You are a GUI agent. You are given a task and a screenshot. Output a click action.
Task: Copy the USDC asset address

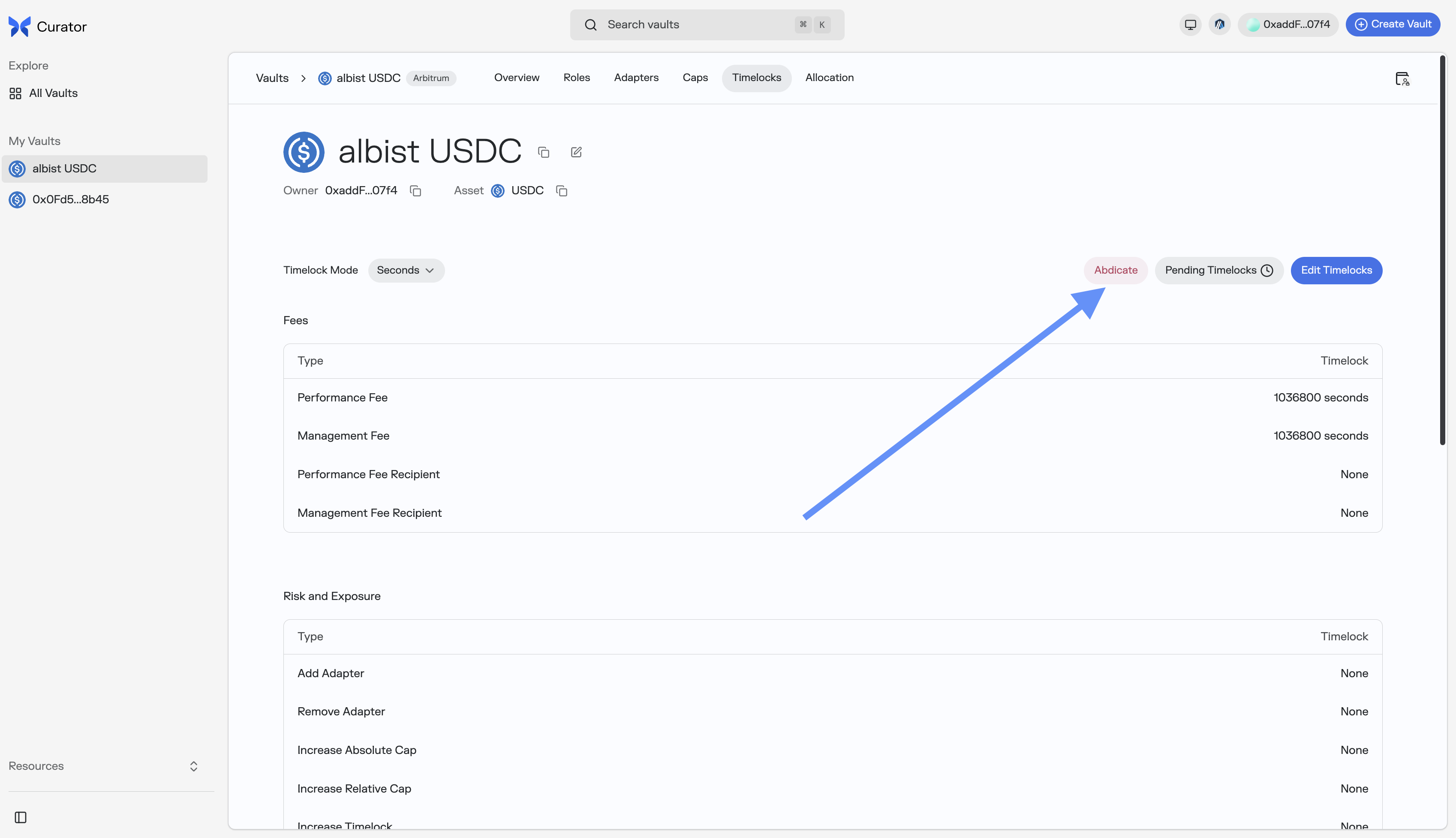click(562, 191)
